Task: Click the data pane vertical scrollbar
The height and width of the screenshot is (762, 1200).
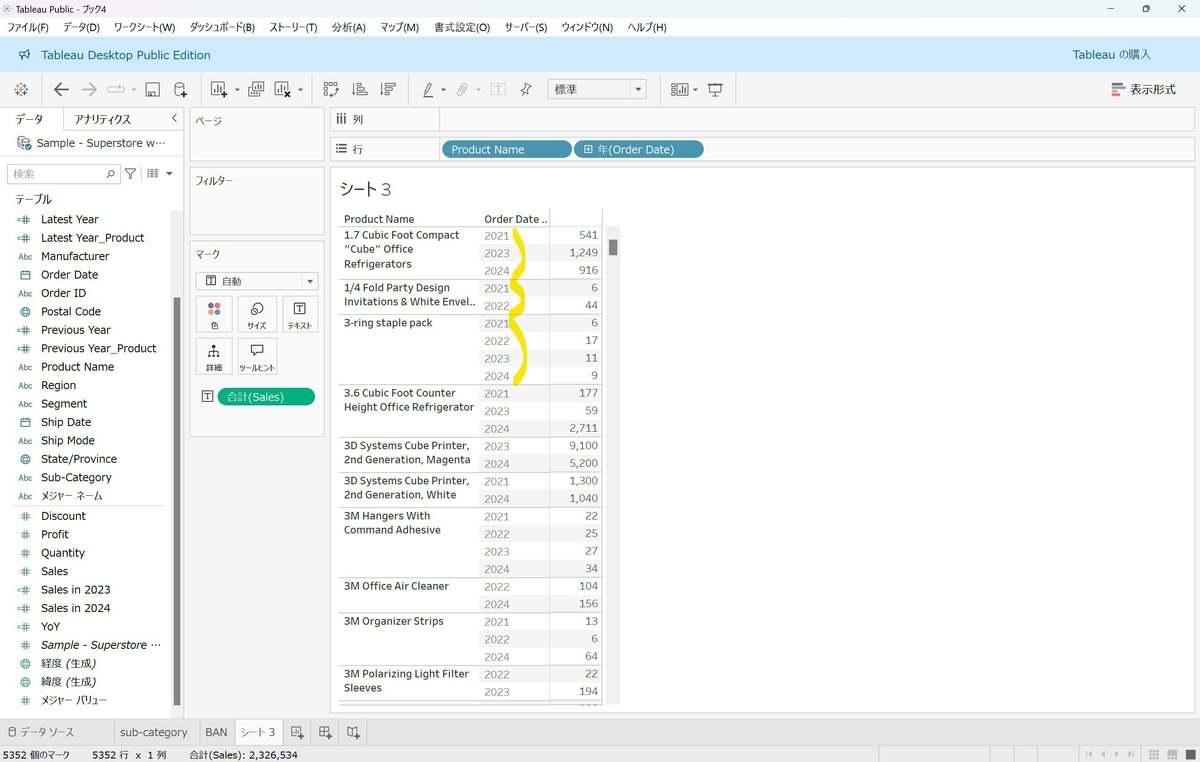Action: [177, 502]
